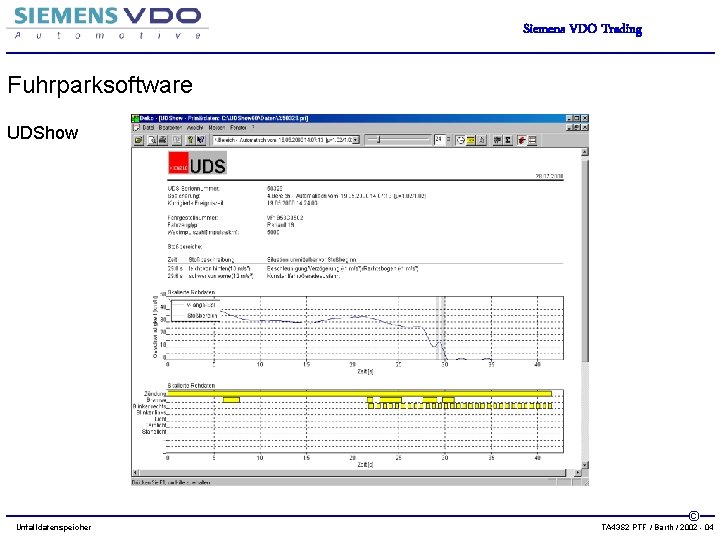Click the copy icon in the toolbar
The height and width of the screenshot is (540, 720).
coord(177,140)
